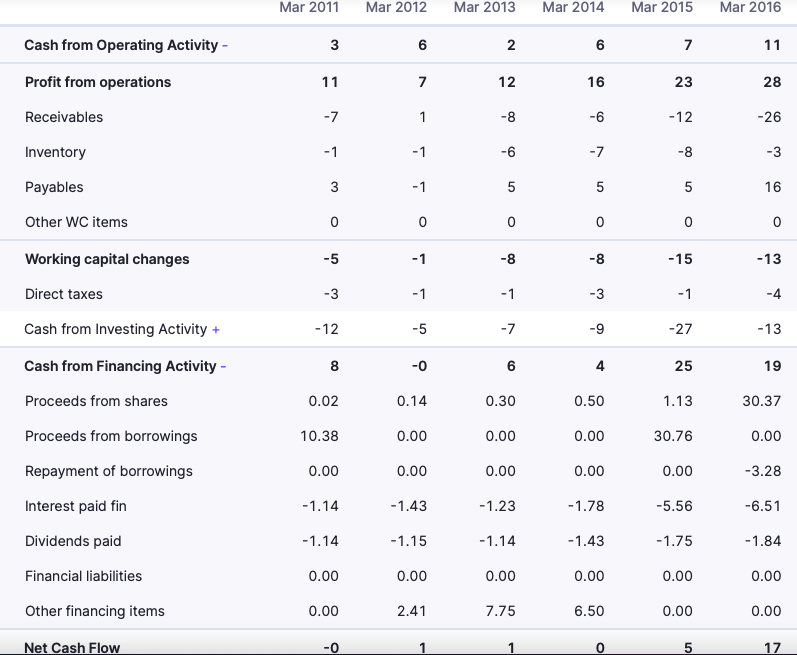797x655 pixels.
Task: Click the Proceeds from shares label
Action: [96, 401]
